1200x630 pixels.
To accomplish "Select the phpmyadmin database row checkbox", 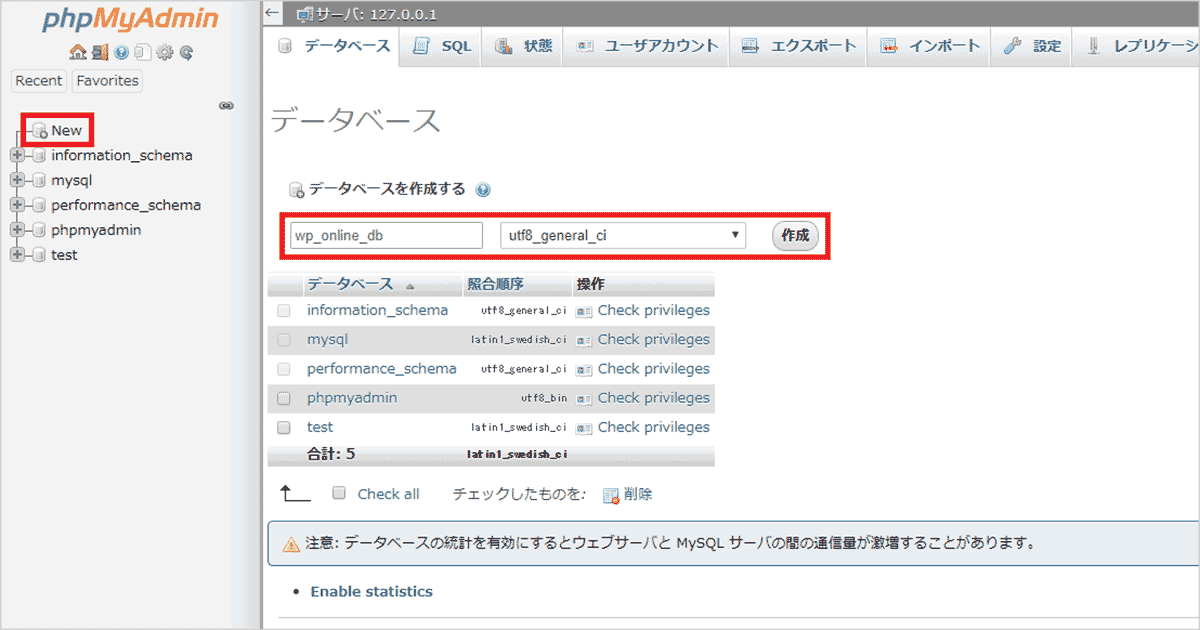I will 284,397.
